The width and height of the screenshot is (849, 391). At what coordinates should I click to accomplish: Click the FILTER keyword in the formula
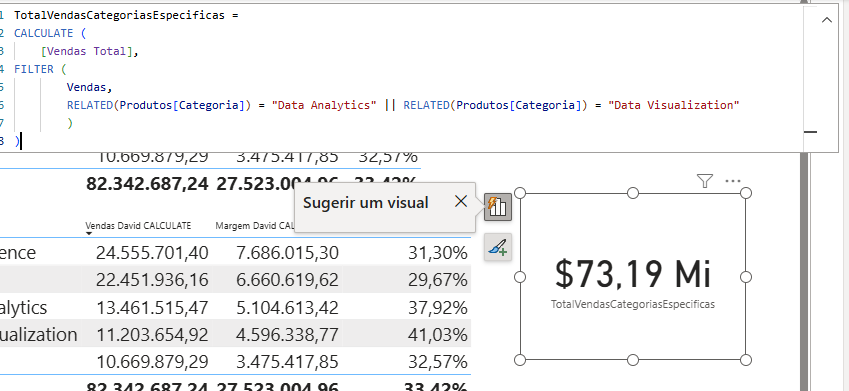(34, 69)
